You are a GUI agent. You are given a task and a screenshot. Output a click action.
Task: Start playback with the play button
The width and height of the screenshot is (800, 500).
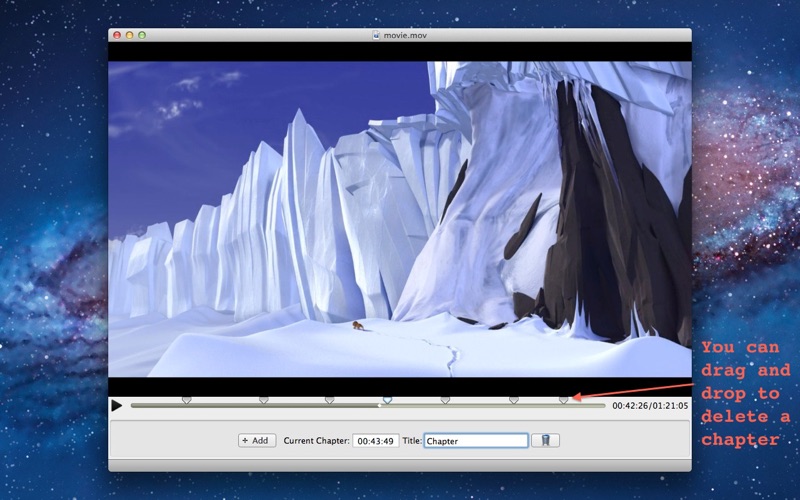116,406
